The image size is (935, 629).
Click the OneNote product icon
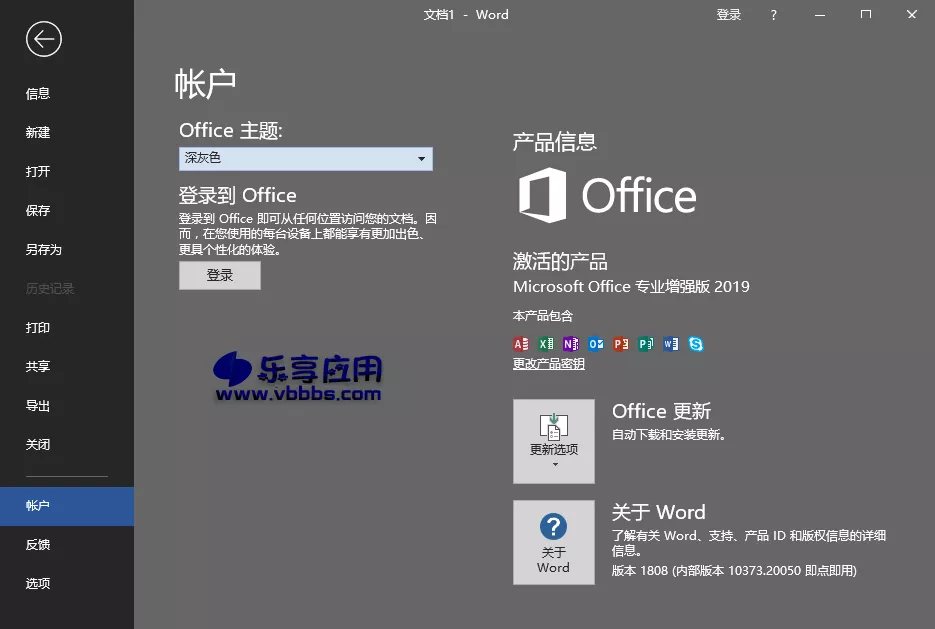point(571,343)
